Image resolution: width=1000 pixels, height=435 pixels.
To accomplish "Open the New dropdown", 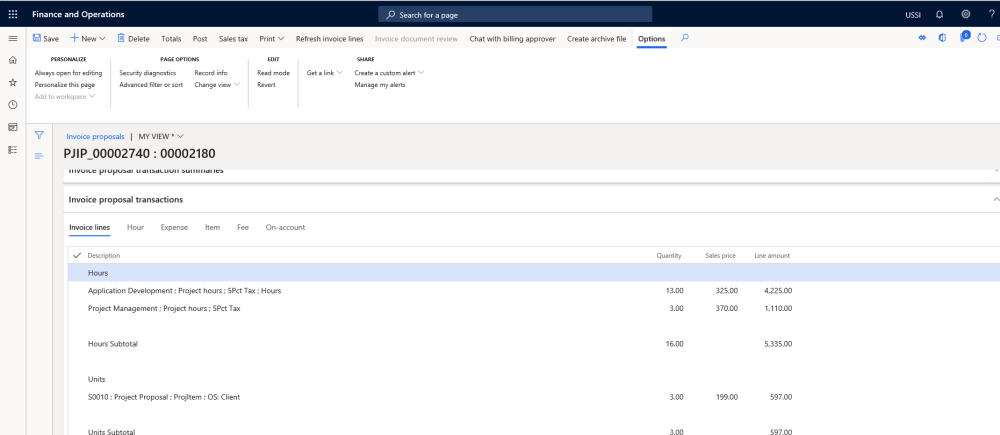I will [x=88, y=38].
